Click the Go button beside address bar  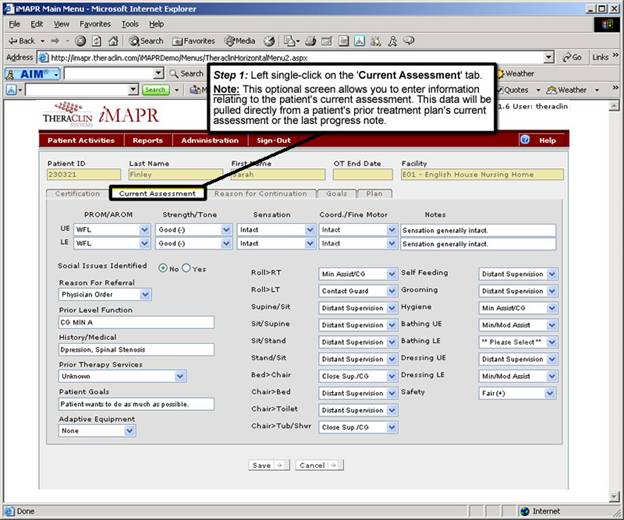tap(573, 57)
